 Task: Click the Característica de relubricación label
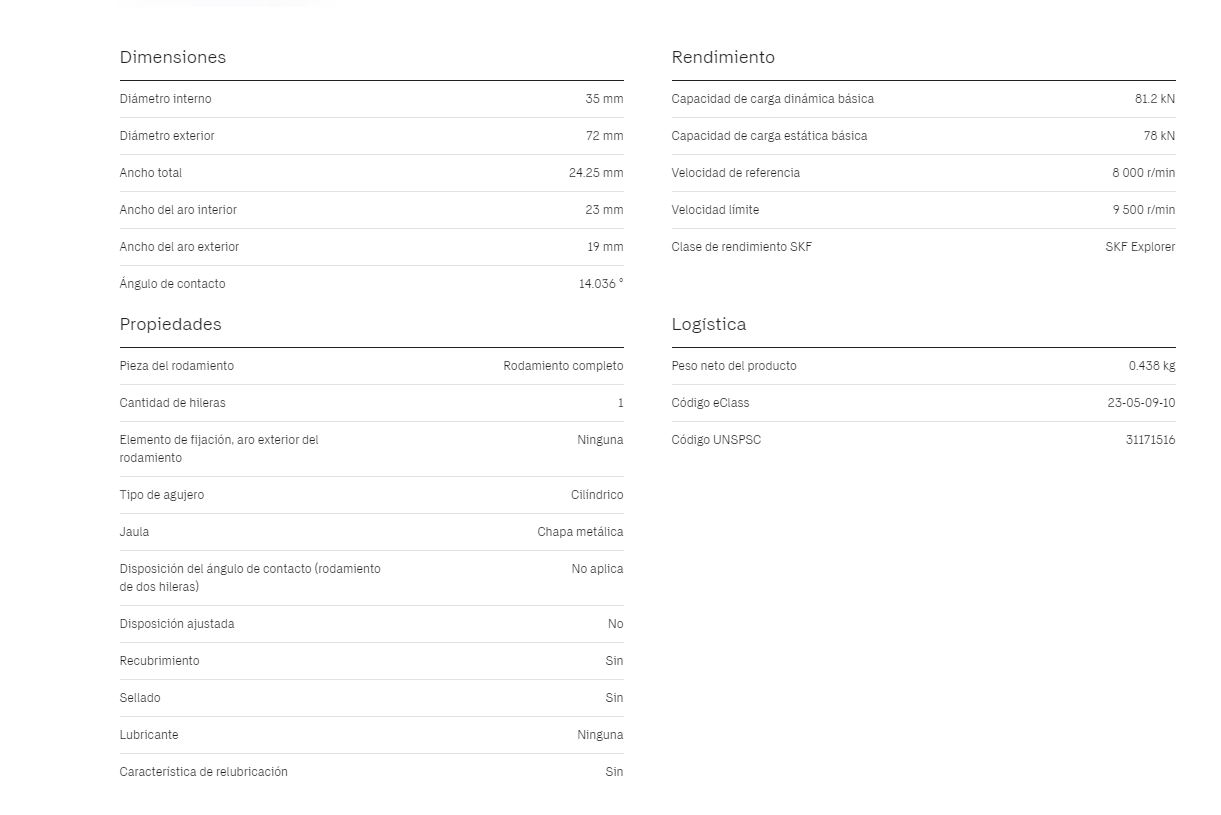[204, 772]
